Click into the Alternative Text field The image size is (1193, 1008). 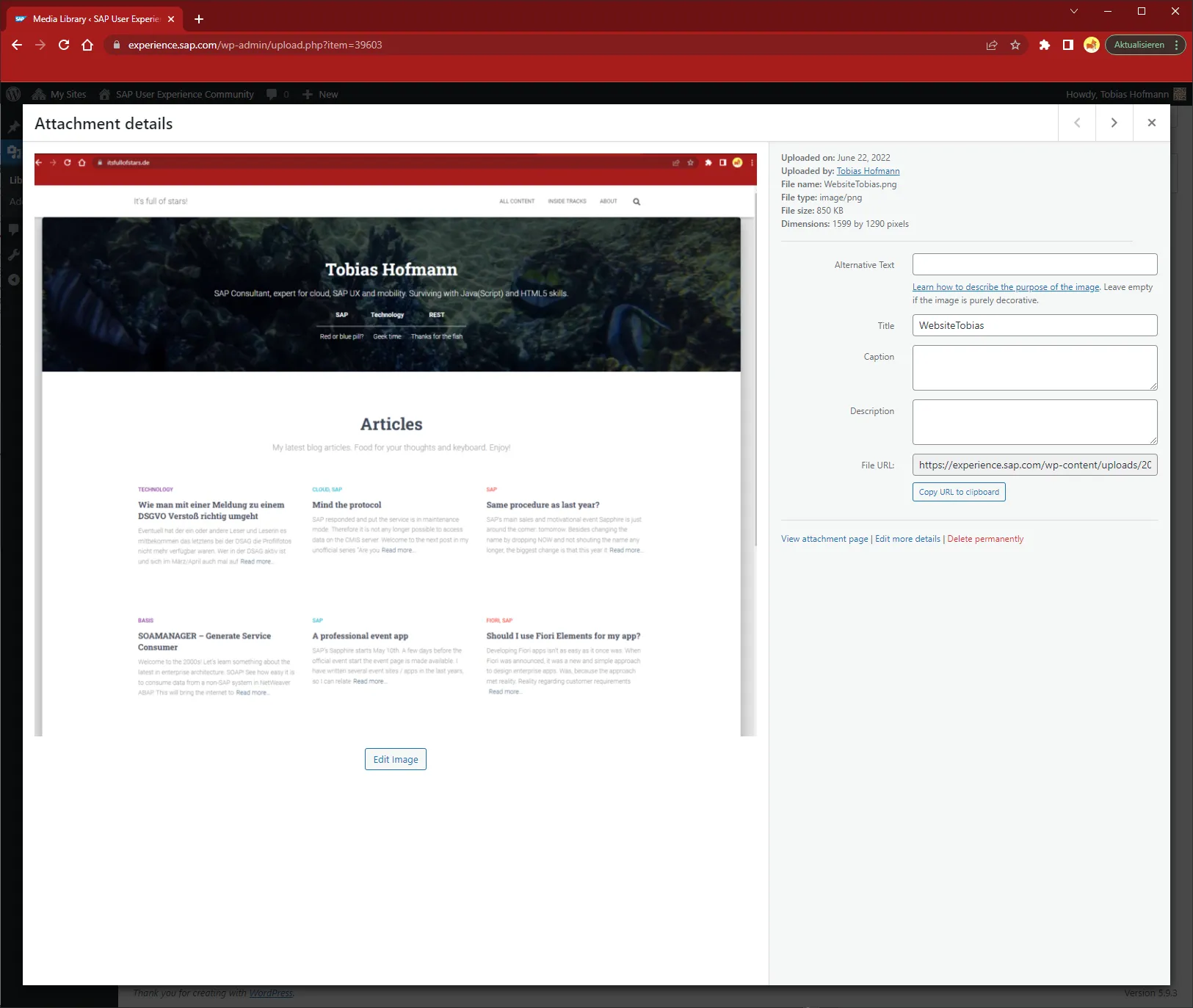click(x=1034, y=264)
